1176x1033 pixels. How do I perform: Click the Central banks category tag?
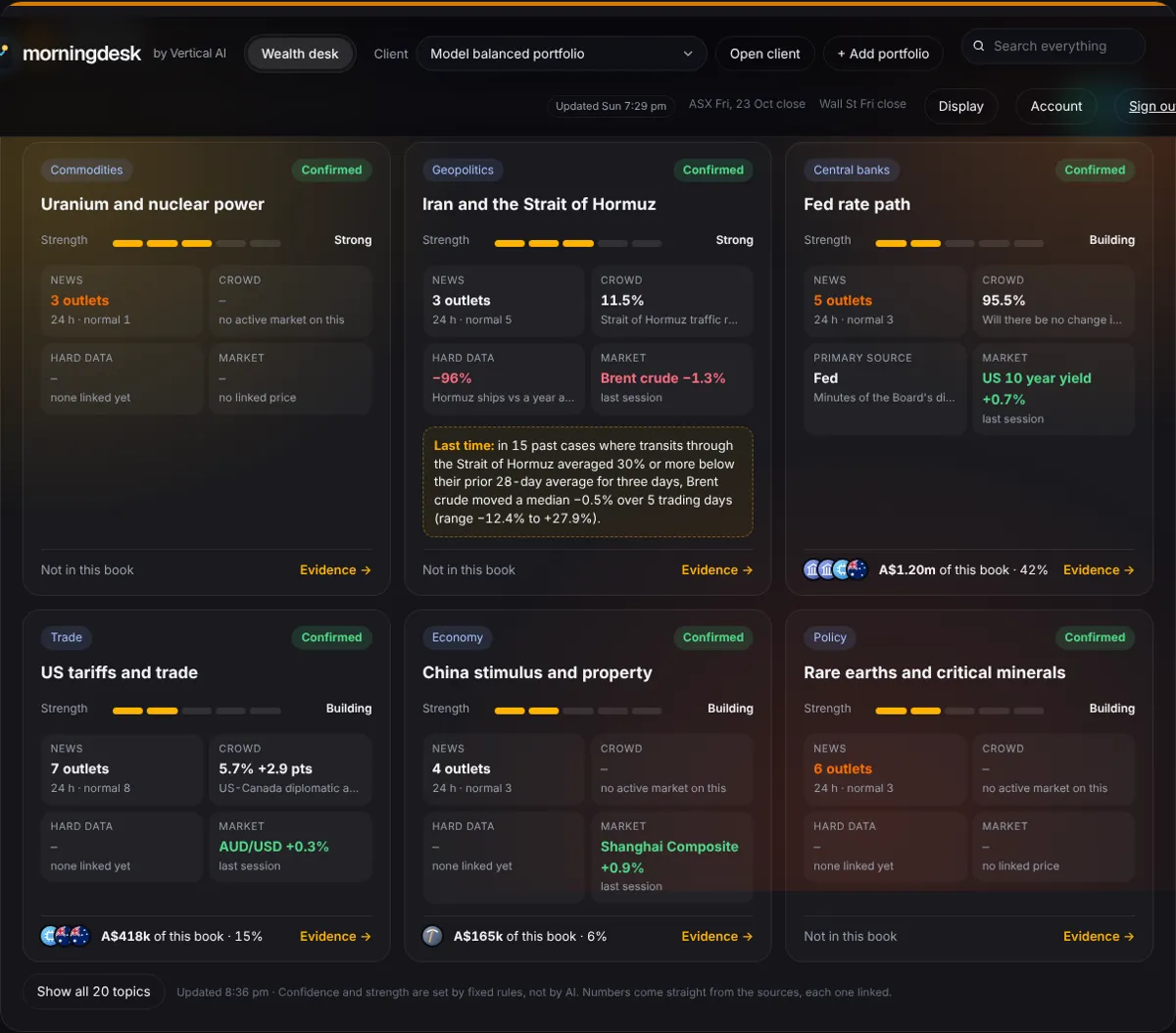[x=852, y=170]
